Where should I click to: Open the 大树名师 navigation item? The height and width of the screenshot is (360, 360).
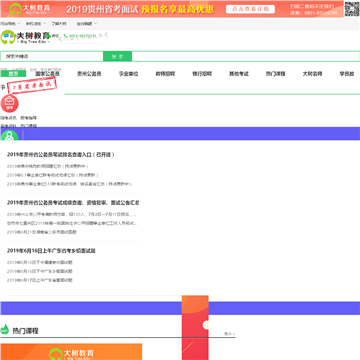[x=312, y=74]
